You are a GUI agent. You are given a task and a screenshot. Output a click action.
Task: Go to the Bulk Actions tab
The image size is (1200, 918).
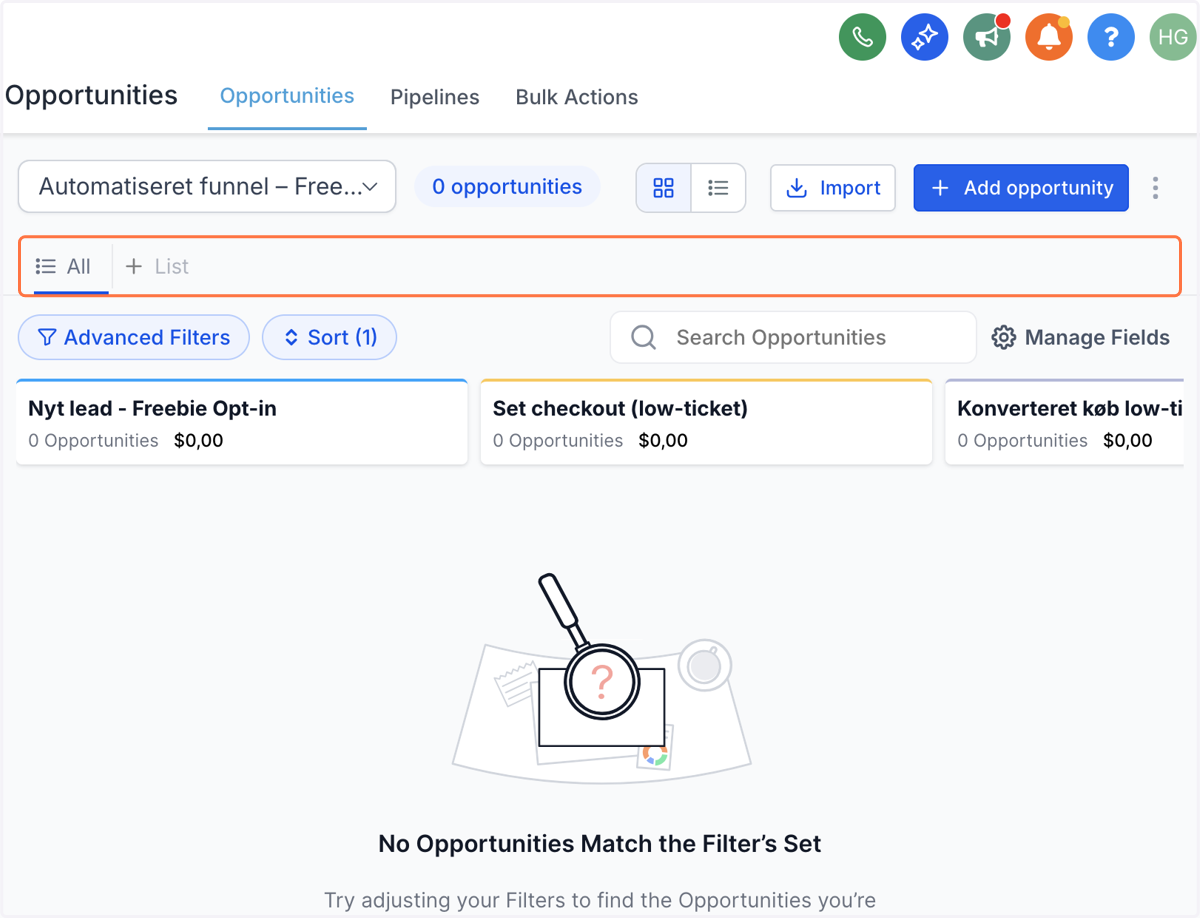(577, 97)
